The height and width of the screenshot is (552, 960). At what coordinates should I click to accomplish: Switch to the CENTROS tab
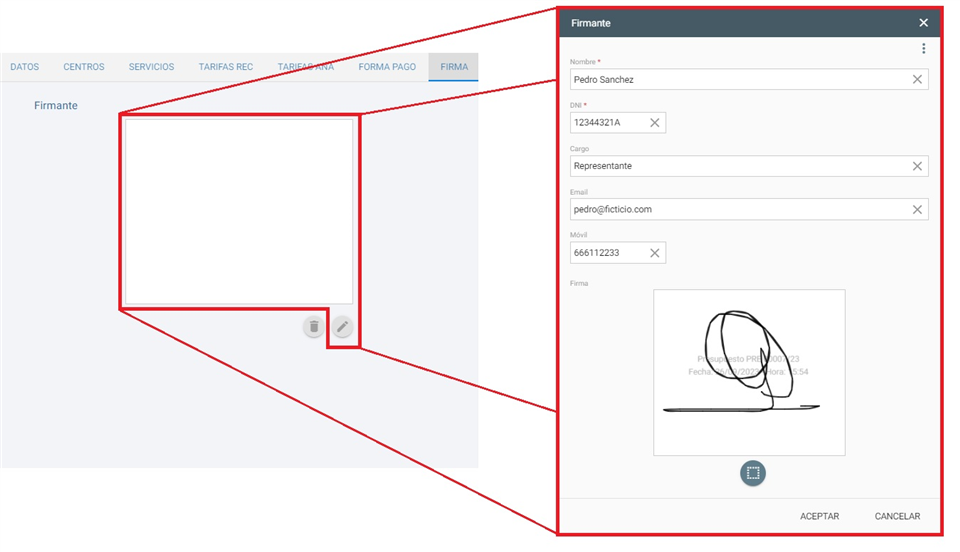[84, 67]
